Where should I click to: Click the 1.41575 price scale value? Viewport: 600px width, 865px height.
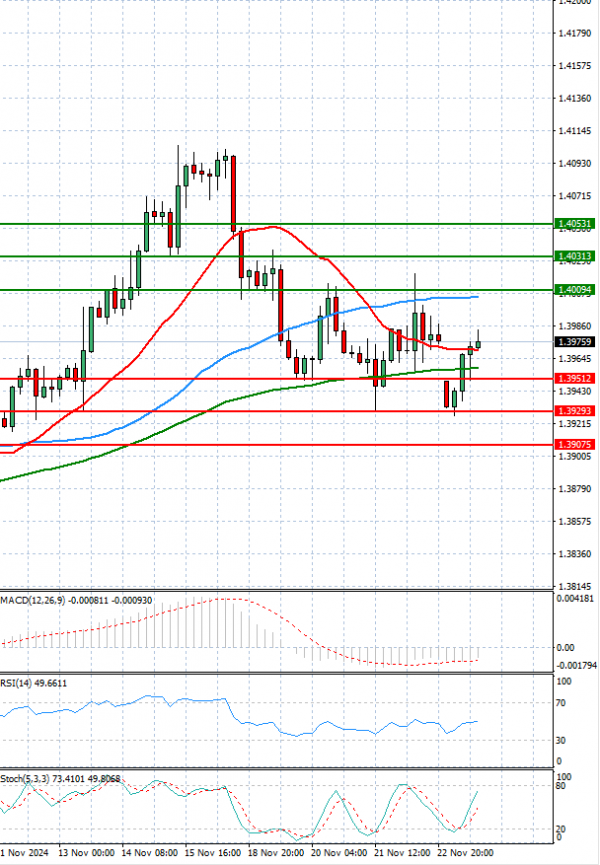click(575, 66)
